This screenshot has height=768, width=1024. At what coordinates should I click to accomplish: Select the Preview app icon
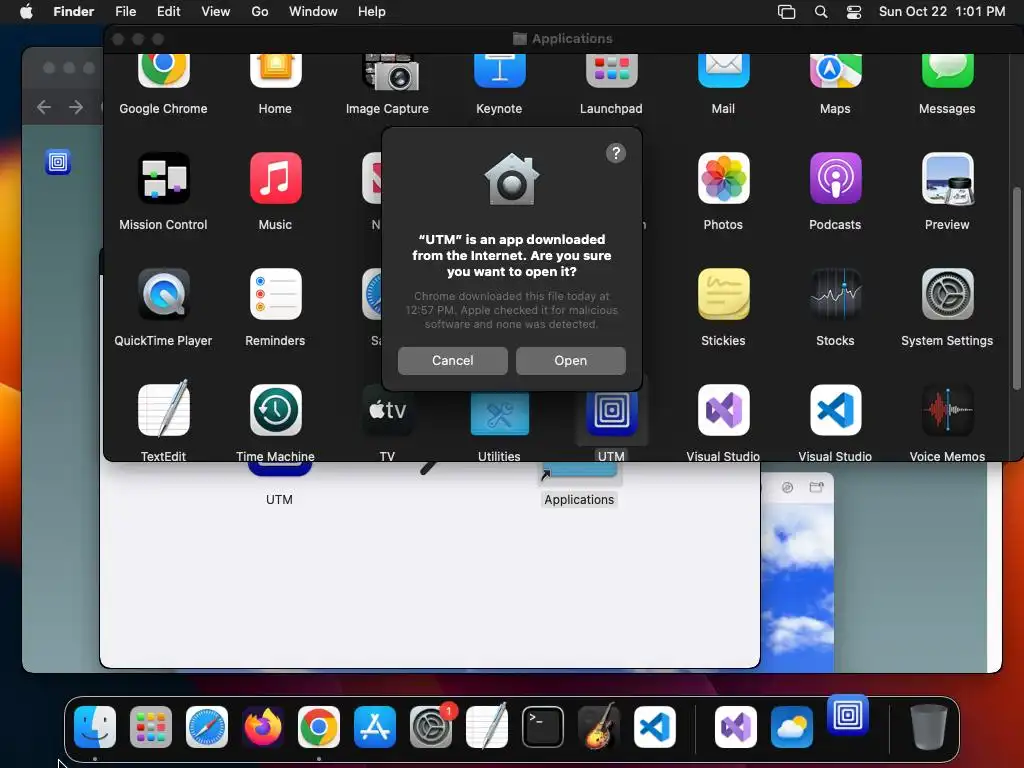(x=948, y=178)
